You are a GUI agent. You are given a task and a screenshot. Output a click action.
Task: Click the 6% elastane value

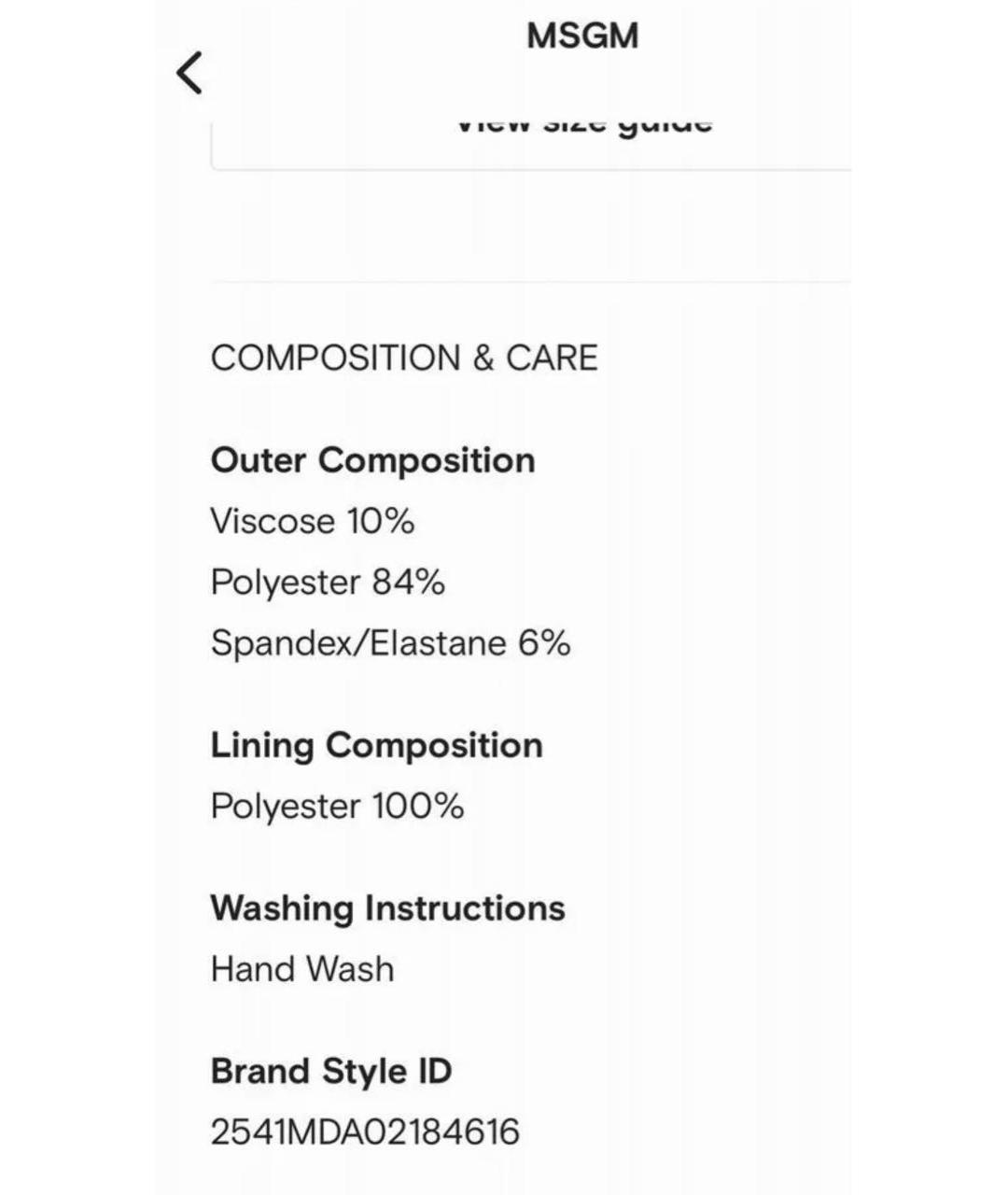[x=544, y=643]
